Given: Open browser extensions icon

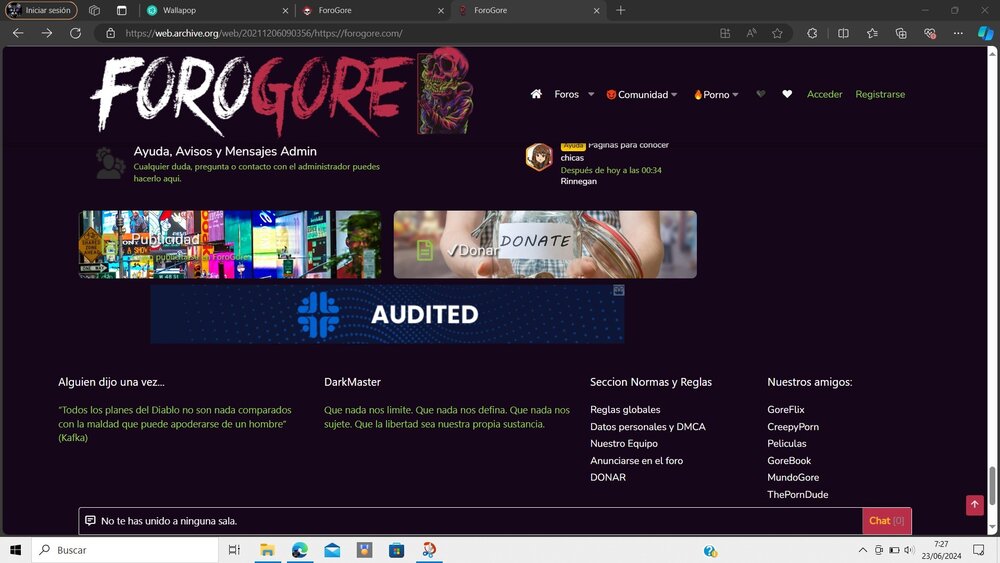Looking at the screenshot, I should coord(812,33).
